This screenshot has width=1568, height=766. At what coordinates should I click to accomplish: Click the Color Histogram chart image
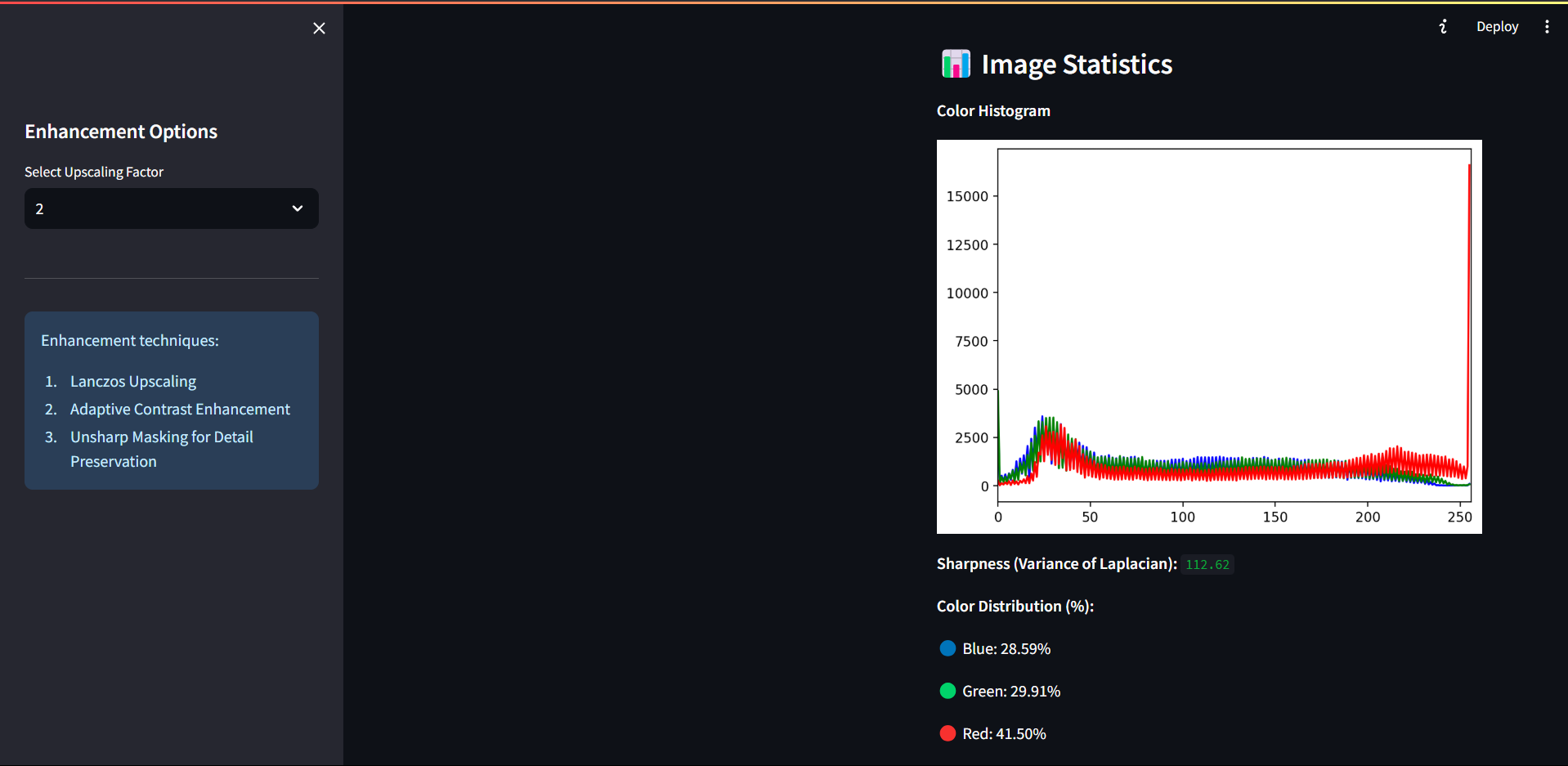1209,337
